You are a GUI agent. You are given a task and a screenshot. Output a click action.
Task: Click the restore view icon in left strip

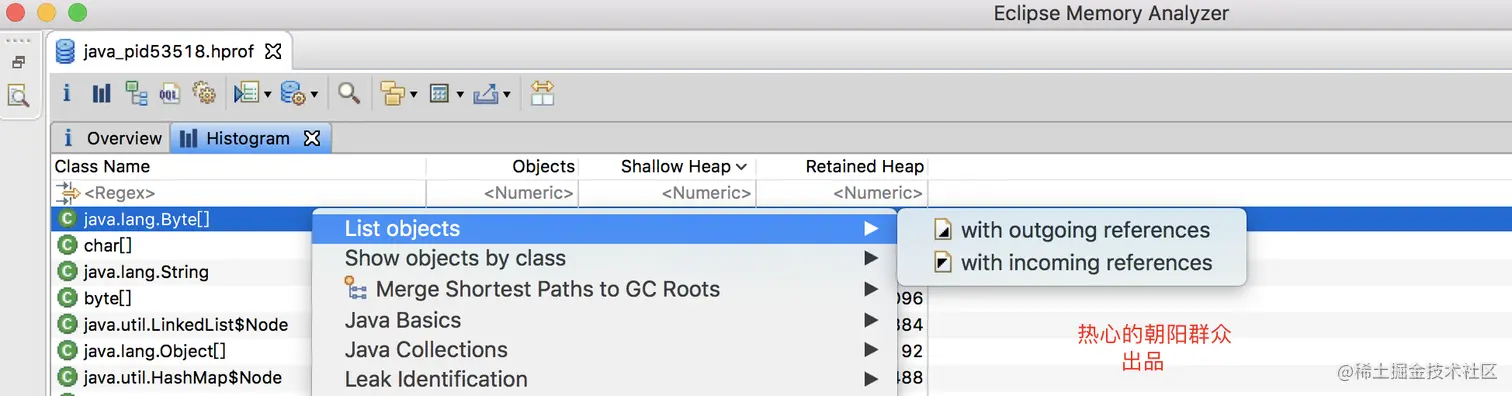point(18,62)
